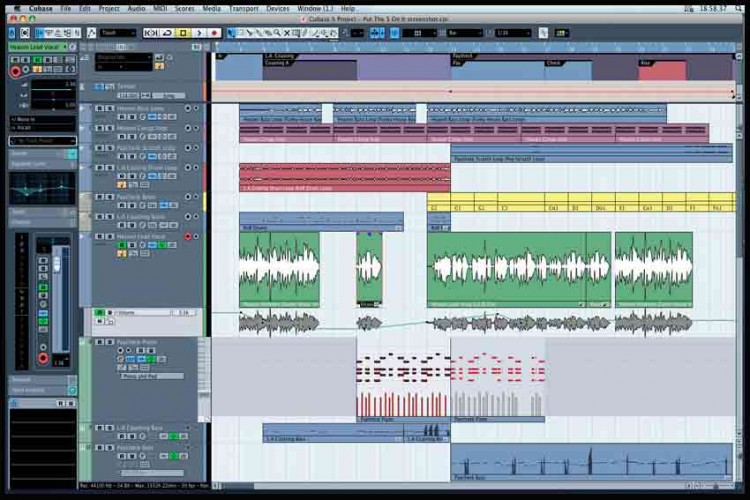Click the automation panel icon beside Touch
The image size is (750, 500).
coord(91,33)
